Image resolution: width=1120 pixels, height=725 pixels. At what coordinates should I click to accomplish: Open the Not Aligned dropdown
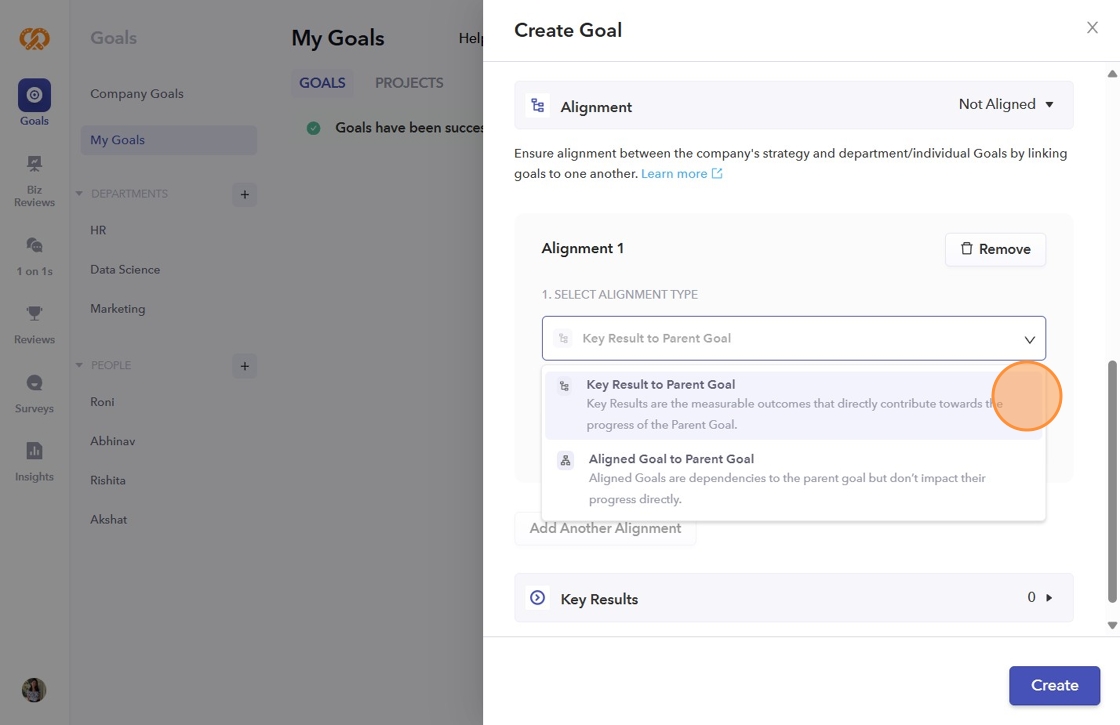[1005, 105]
